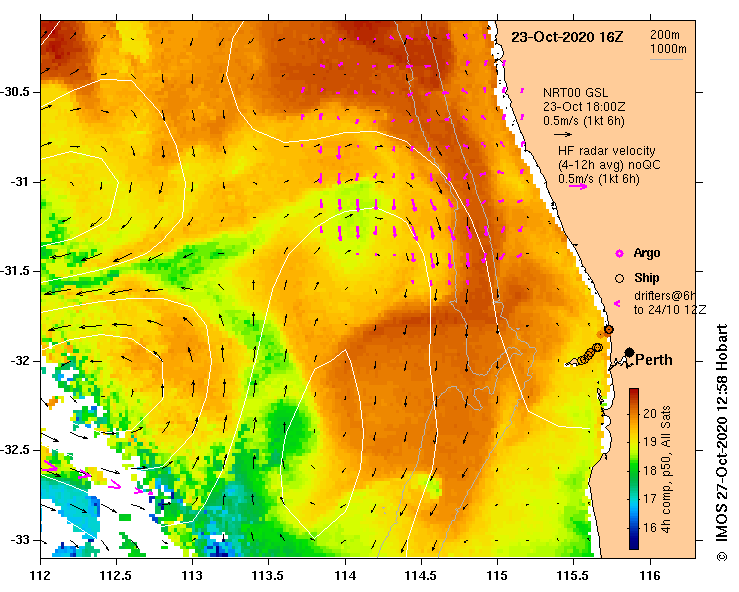The width and height of the screenshot is (739, 592).
Task: Click the latitude axis label -32.5
Action: click(15, 450)
